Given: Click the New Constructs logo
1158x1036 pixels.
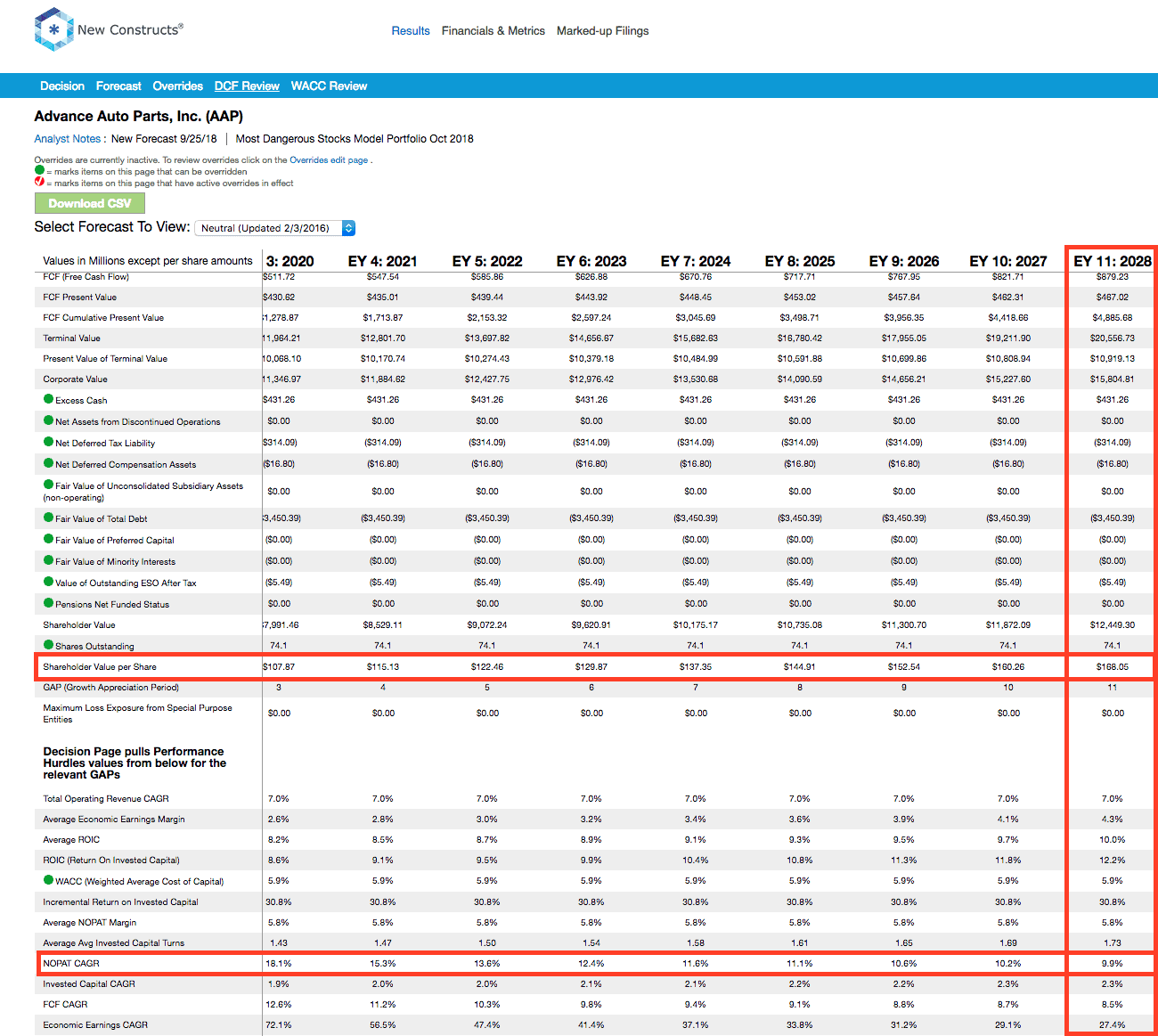Looking at the screenshot, I should (108, 29).
